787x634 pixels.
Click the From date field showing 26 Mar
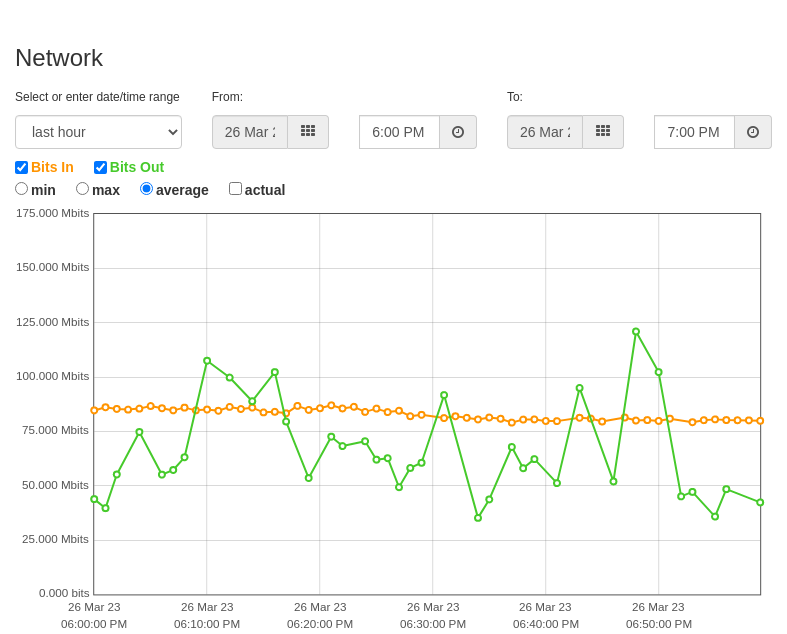250,132
